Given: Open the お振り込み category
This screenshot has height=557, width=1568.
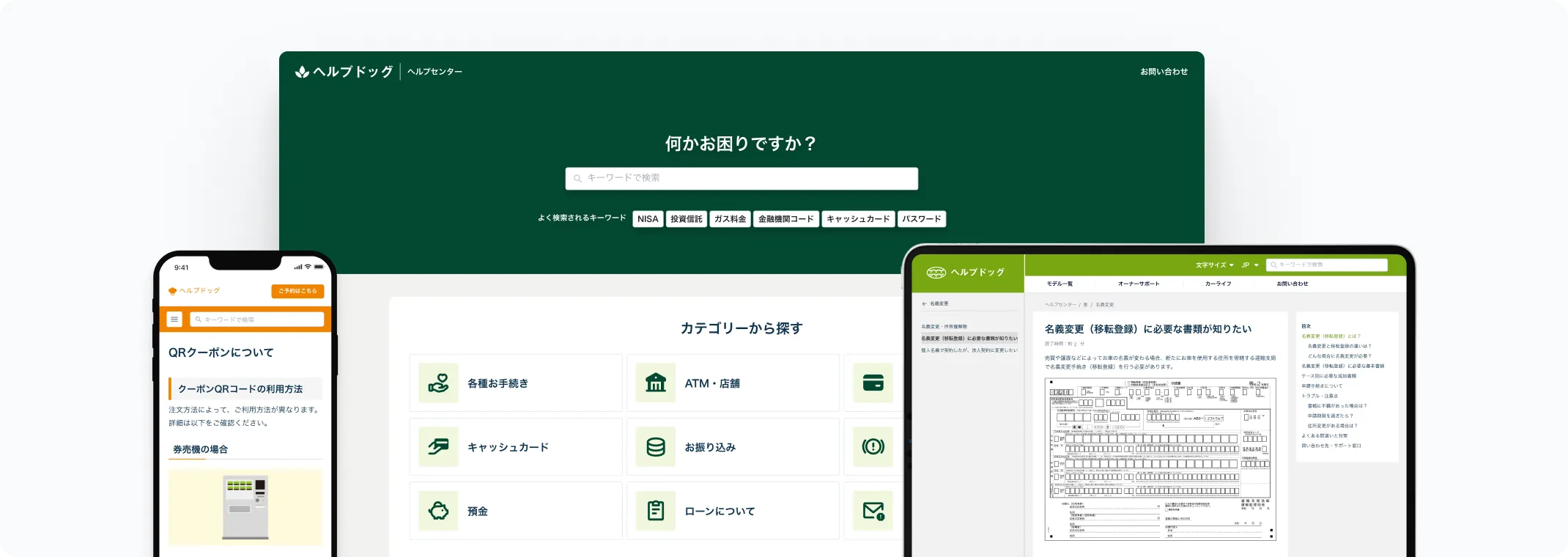Looking at the screenshot, I should click(x=733, y=446).
